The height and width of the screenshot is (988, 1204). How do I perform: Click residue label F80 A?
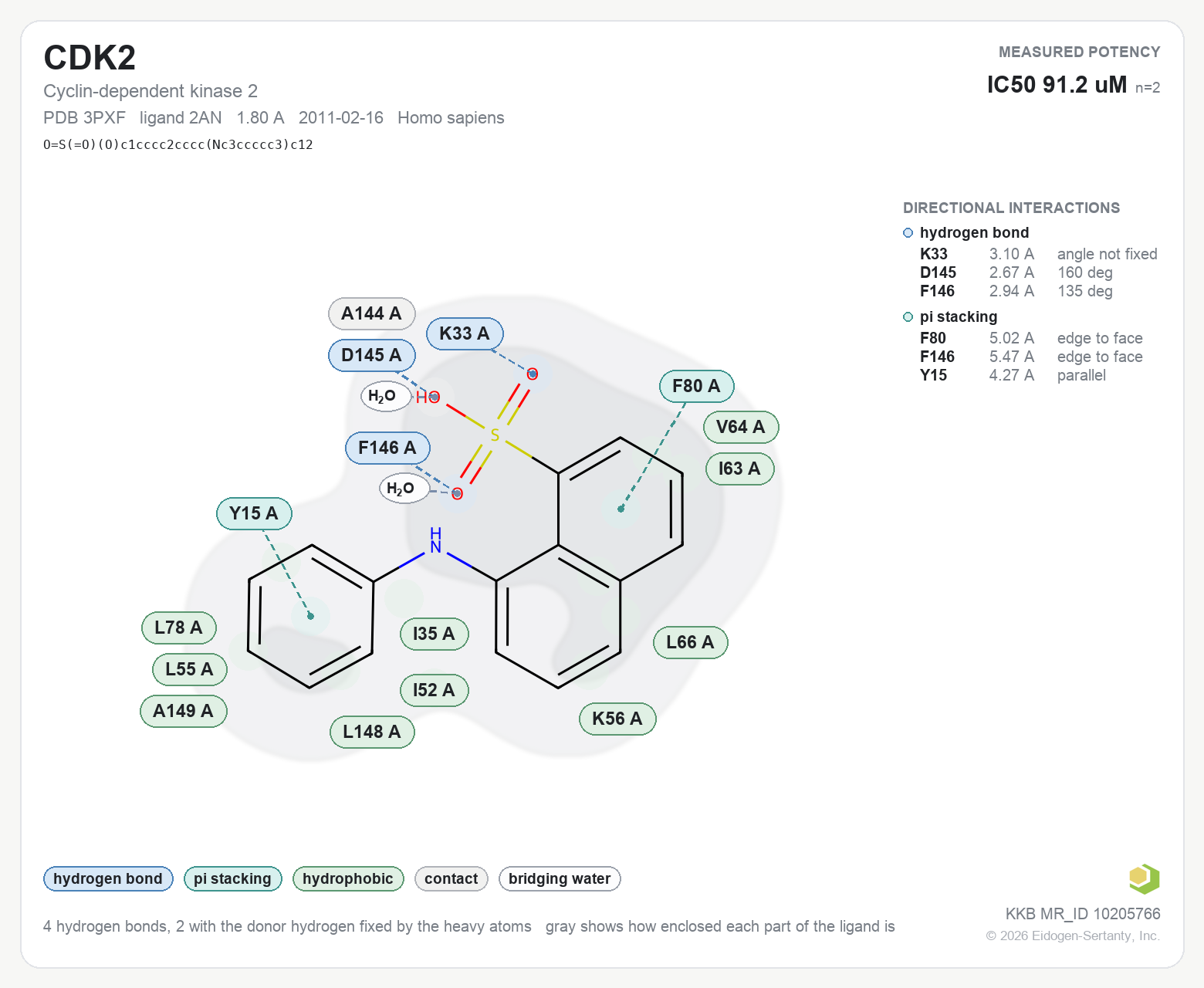(696, 386)
